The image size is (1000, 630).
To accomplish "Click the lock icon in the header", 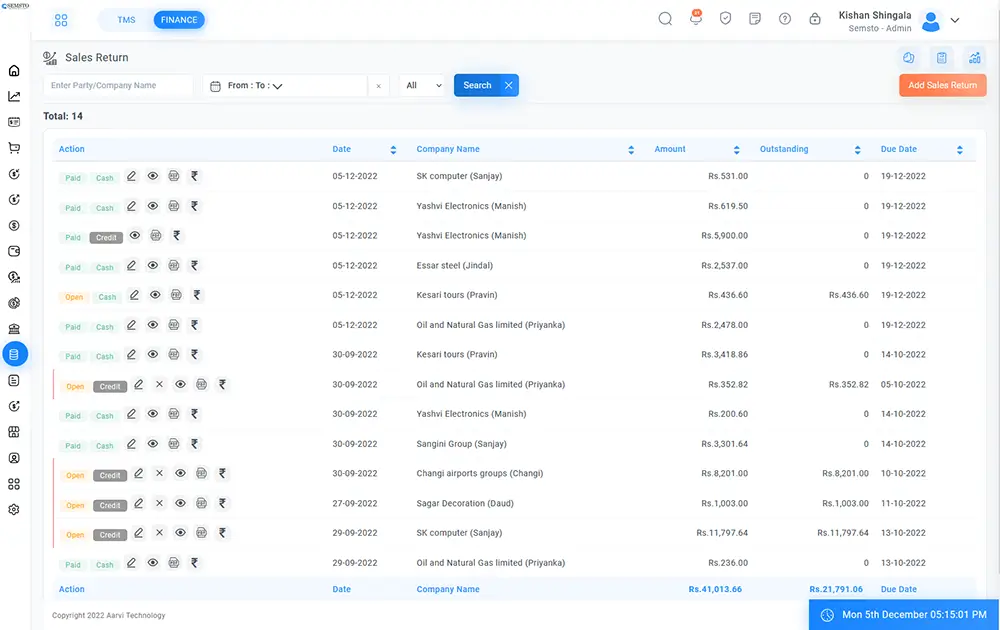I will 815,19.
